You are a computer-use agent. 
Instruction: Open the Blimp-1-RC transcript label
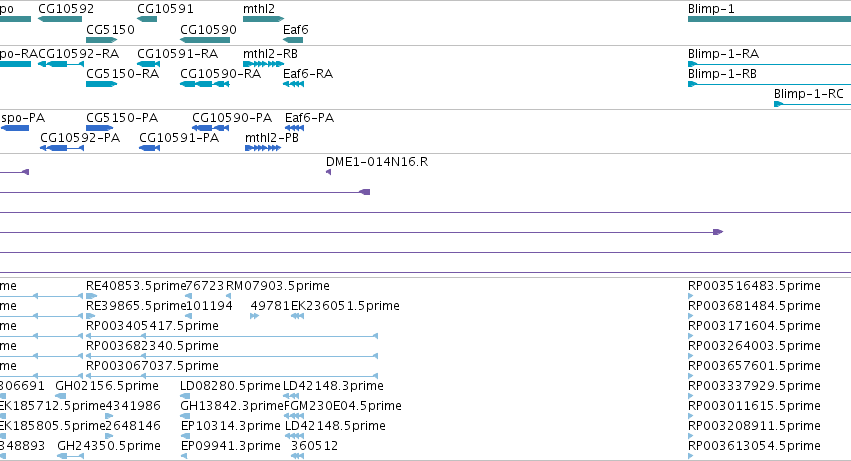point(809,93)
